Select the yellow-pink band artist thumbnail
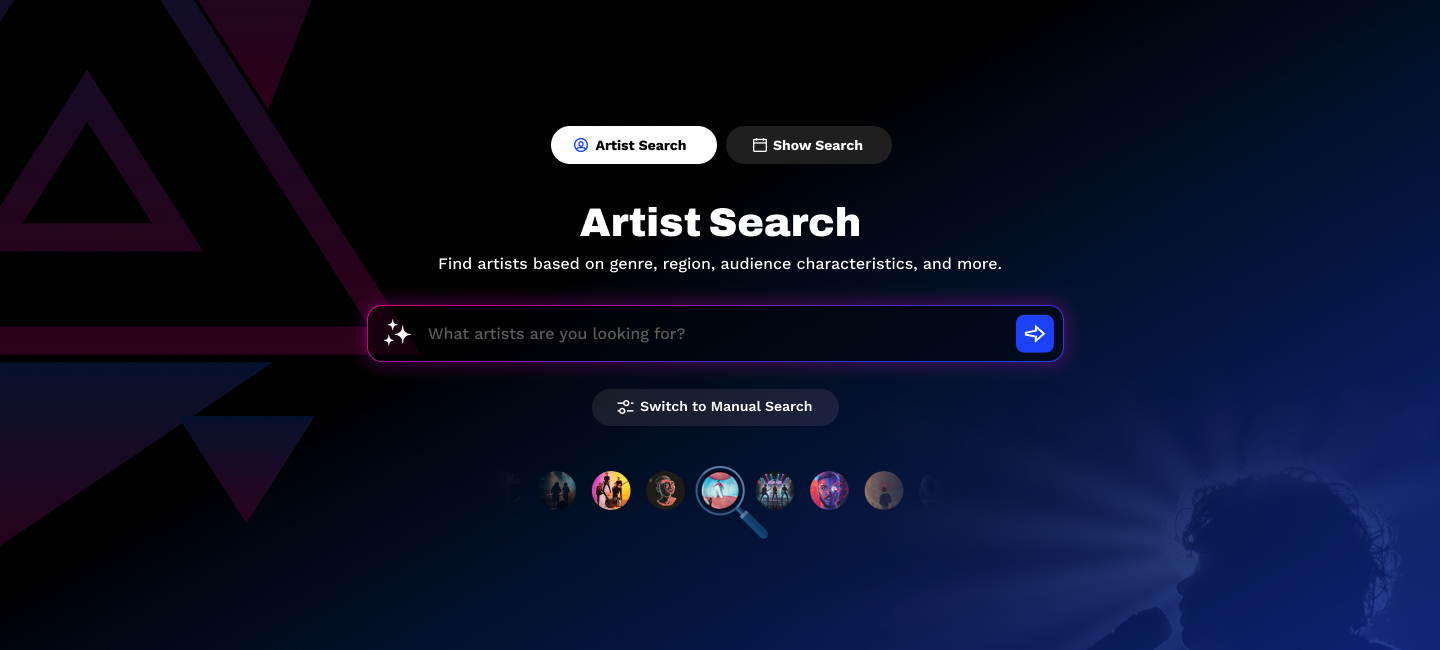1440x650 pixels. pos(611,491)
